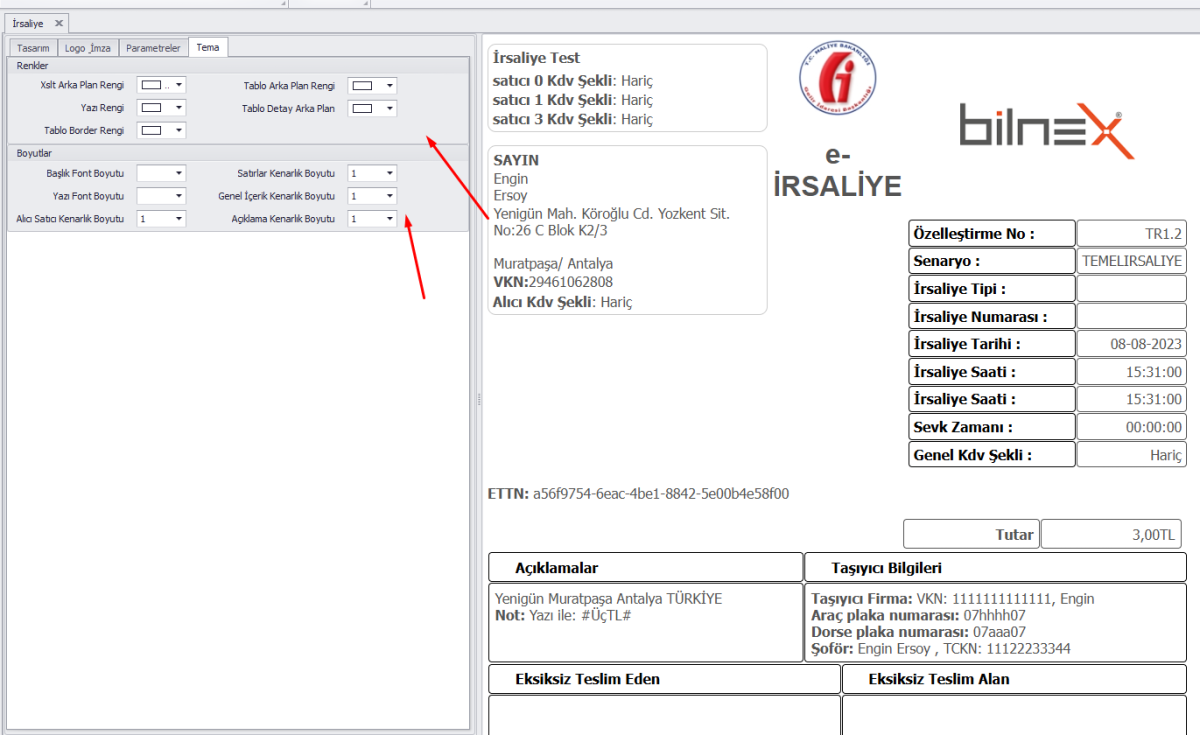This screenshot has width=1200, height=735.
Task: Click the Tablo Border Rengi color swatch
Action: click(x=151, y=130)
